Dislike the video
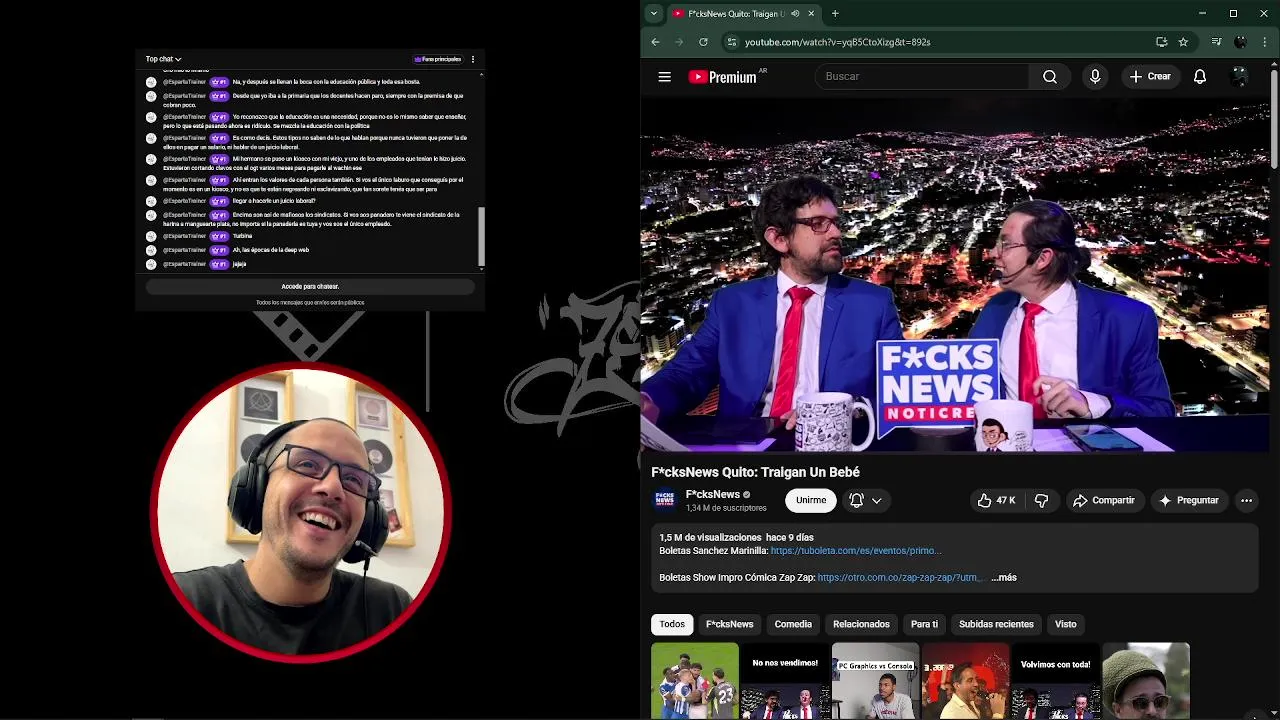Viewport: 1280px width, 720px height. 1041,500
